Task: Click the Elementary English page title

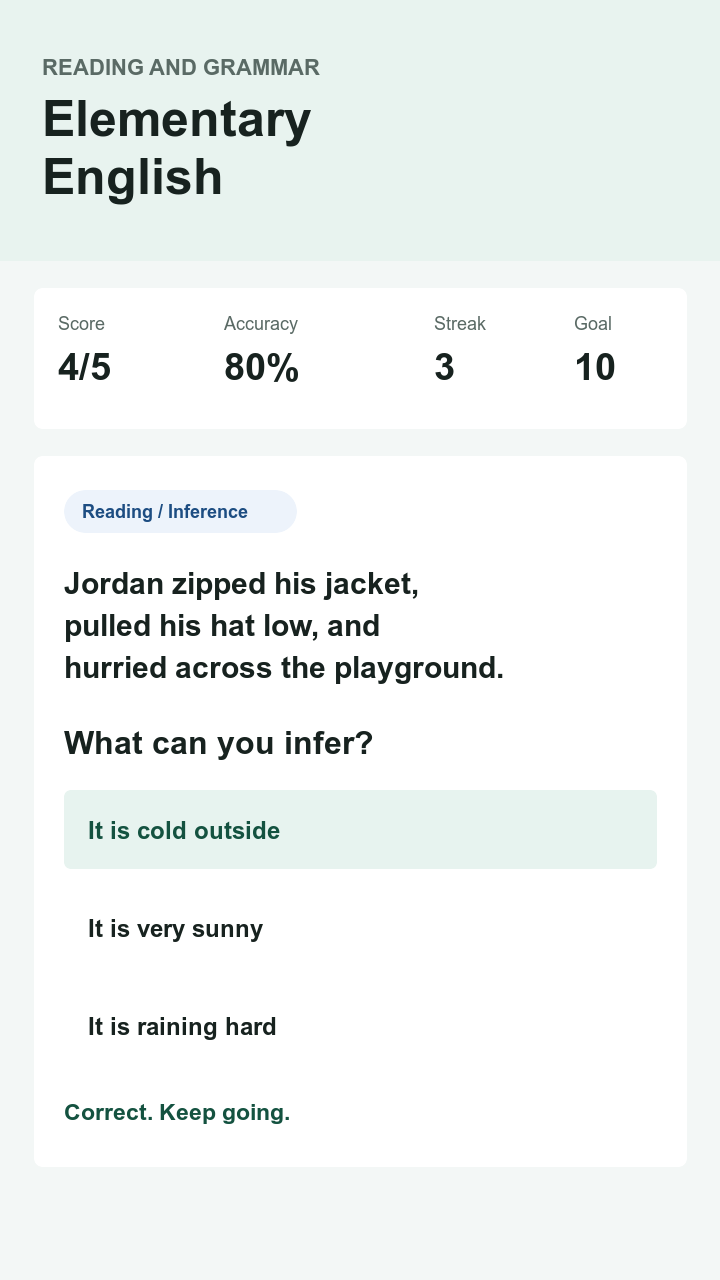Action: (177, 148)
